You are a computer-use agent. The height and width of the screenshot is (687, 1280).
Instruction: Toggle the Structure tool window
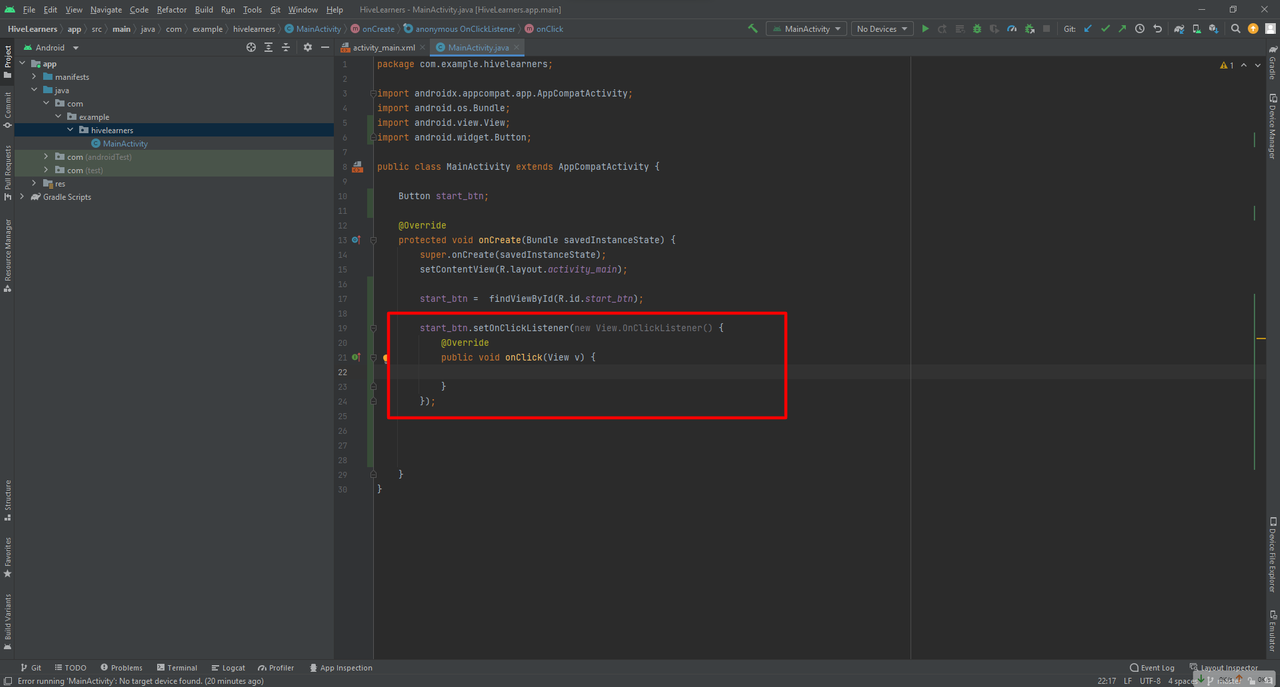click(x=7, y=501)
